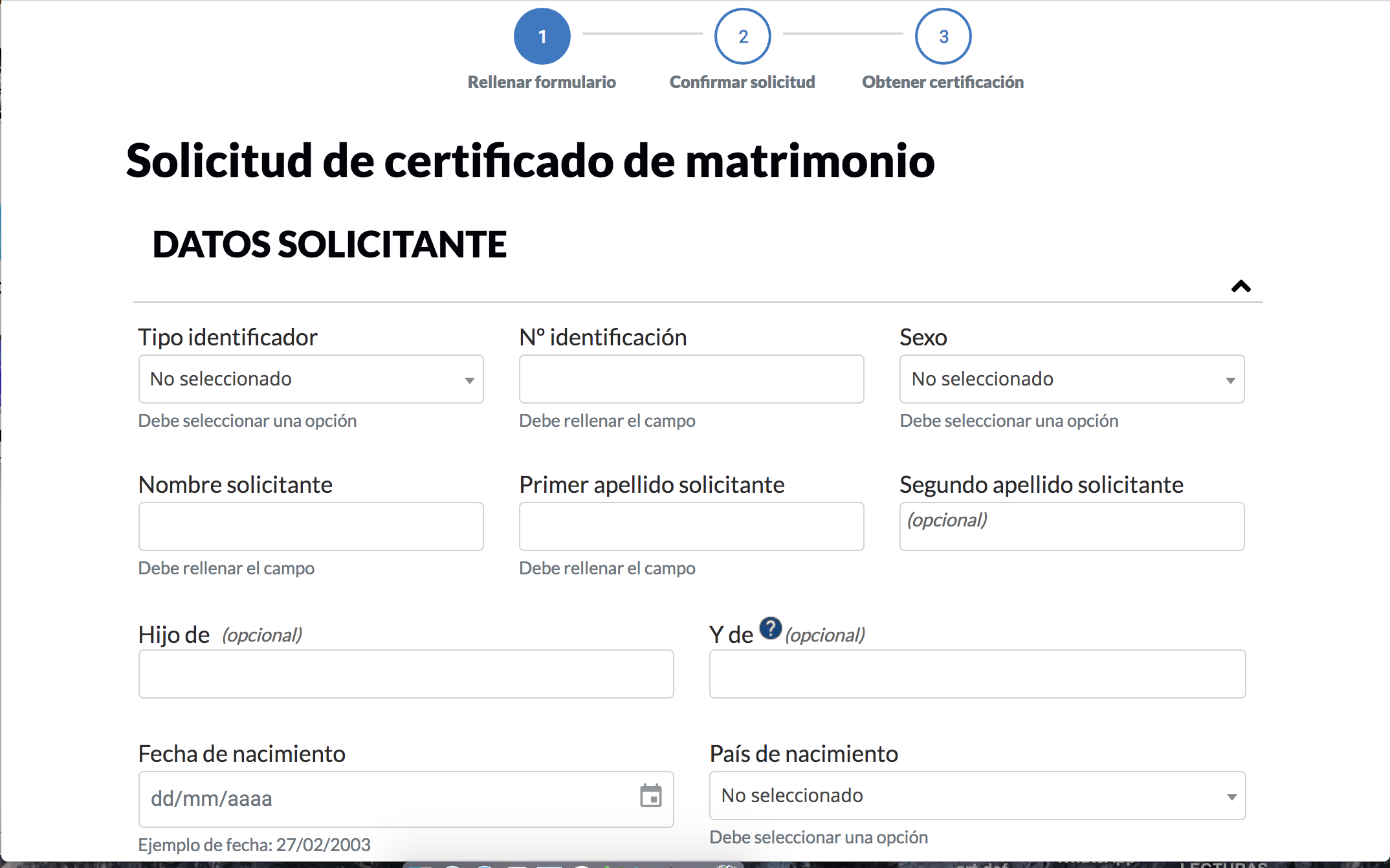Click step 2 circle Confirmar solicitud
Viewport: 1390px width, 868px height.
coord(743,36)
